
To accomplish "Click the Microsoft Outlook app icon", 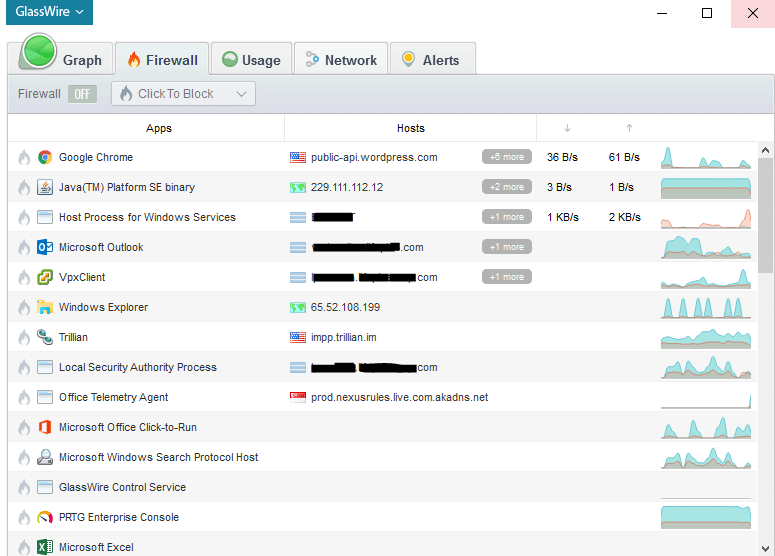I will [x=45, y=247].
